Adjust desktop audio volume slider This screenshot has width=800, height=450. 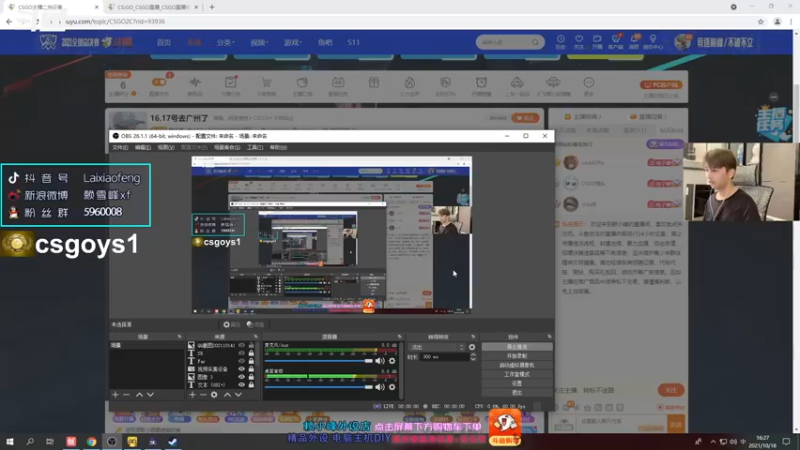pos(318,387)
